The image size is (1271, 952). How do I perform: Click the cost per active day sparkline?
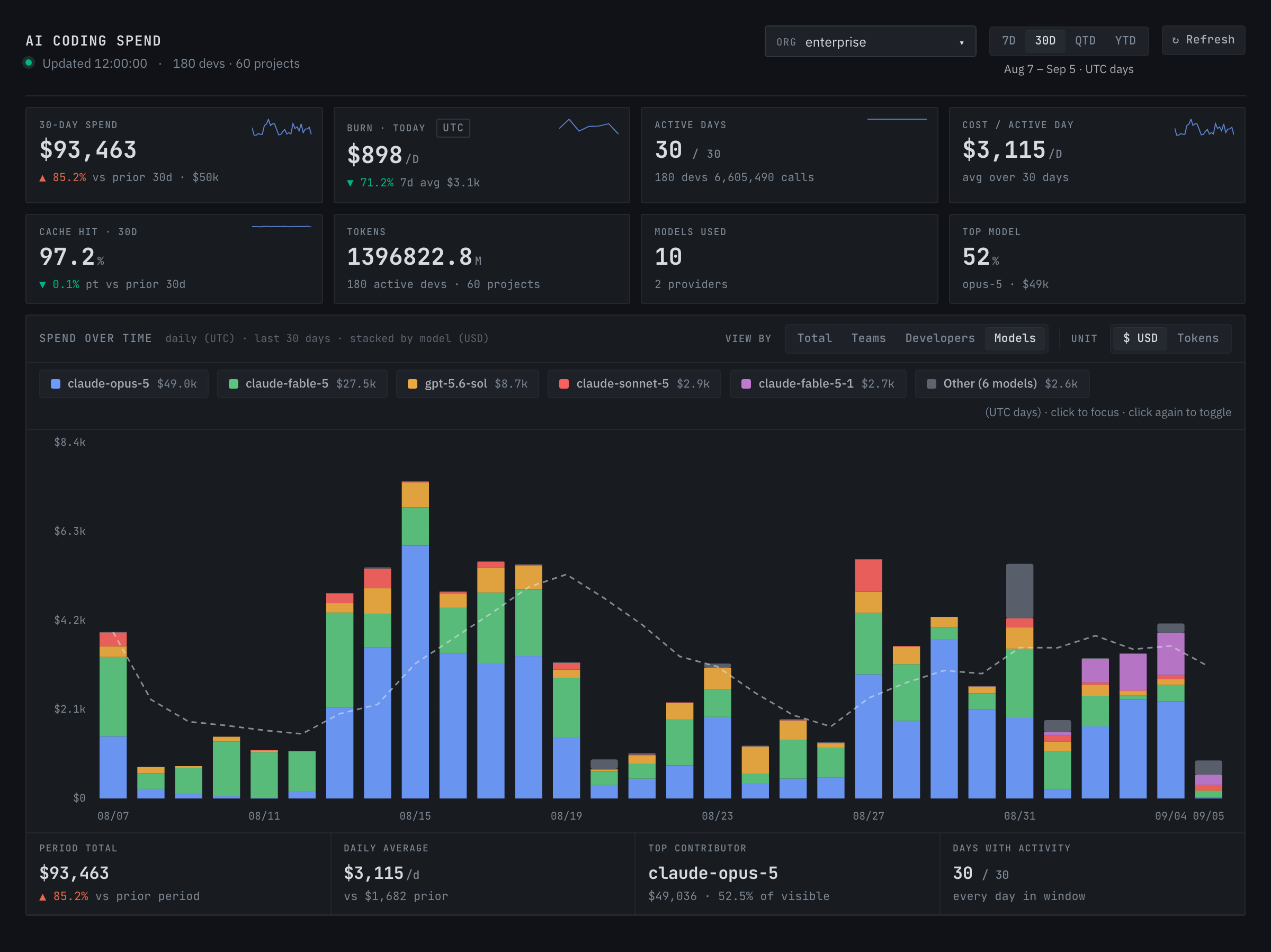tap(1204, 128)
